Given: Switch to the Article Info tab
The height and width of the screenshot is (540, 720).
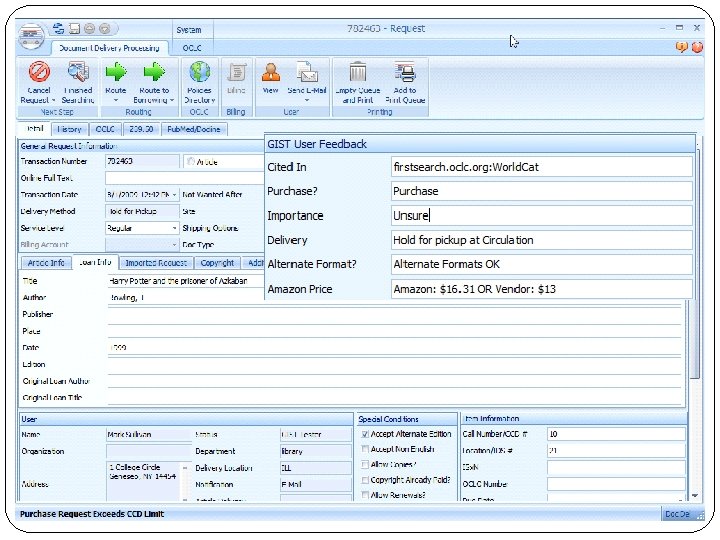Looking at the screenshot, I should [x=46, y=263].
